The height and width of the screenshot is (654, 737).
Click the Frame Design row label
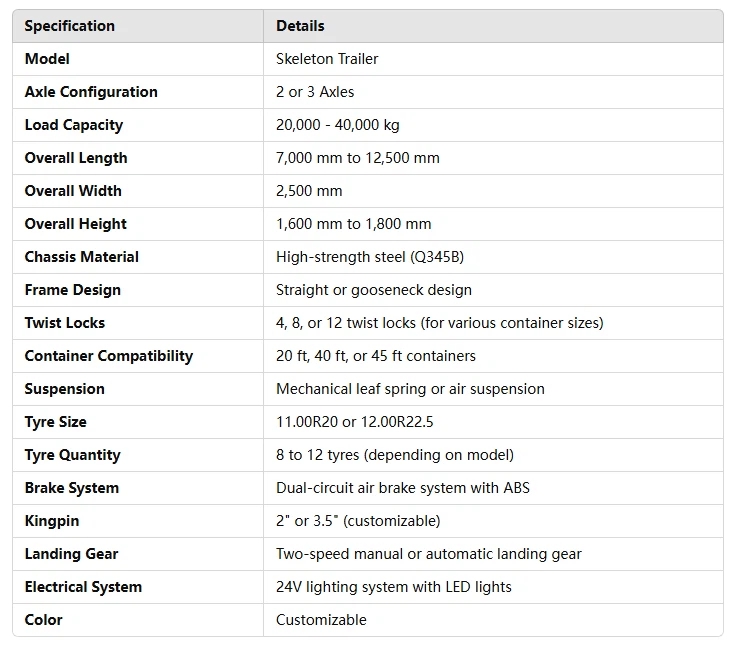72,290
